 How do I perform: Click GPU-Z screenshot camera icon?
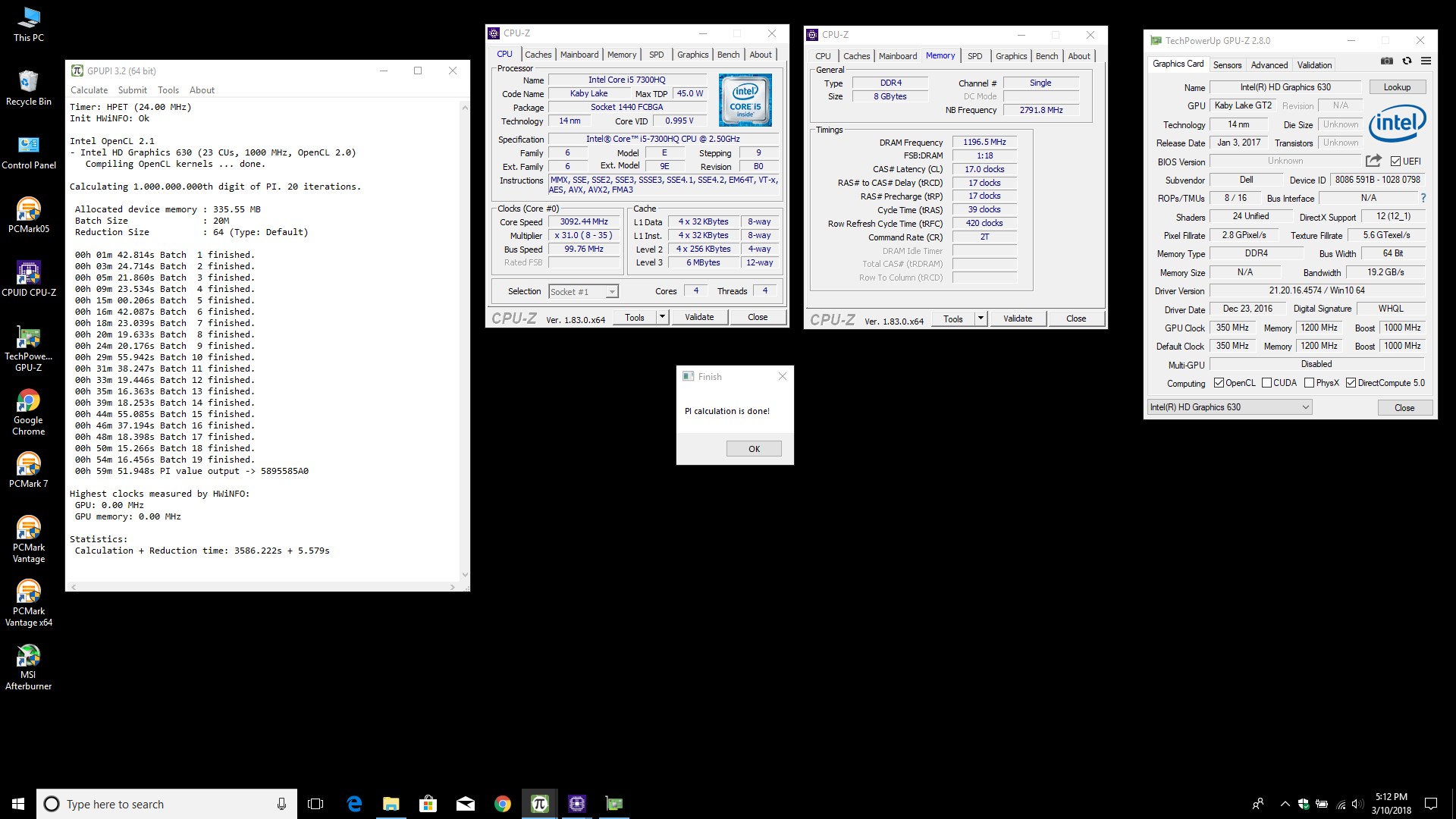pos(1387,61)
